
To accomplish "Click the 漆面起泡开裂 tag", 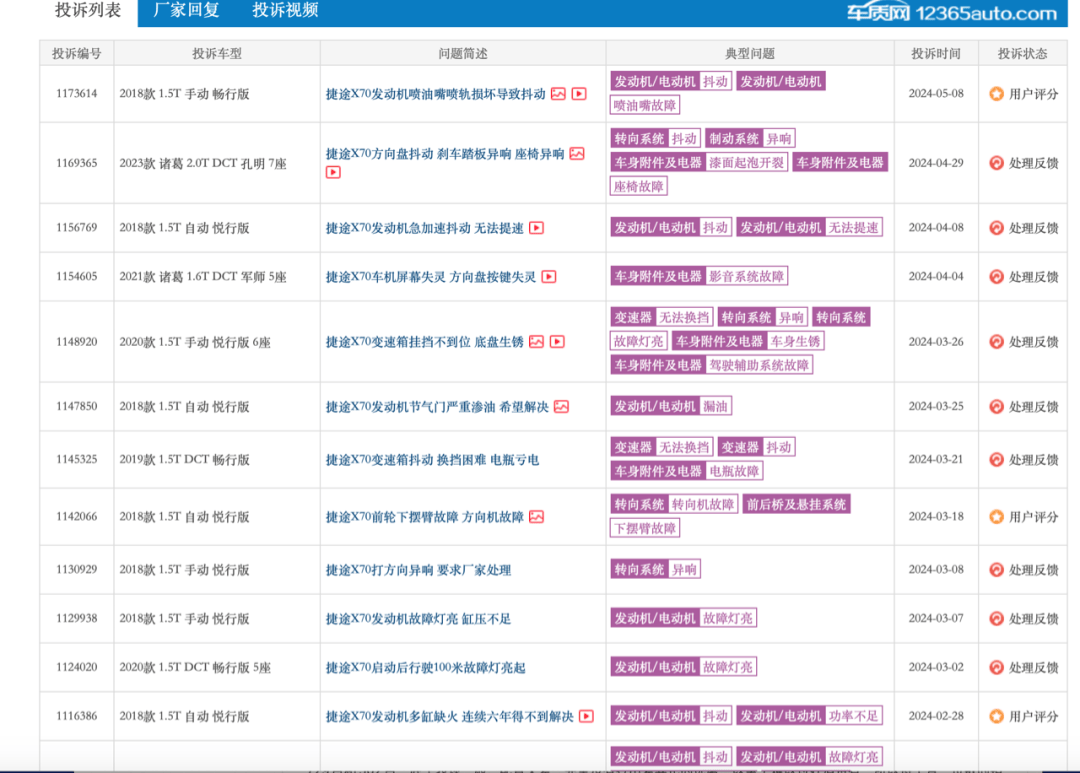I will click(x=747, y=163).
